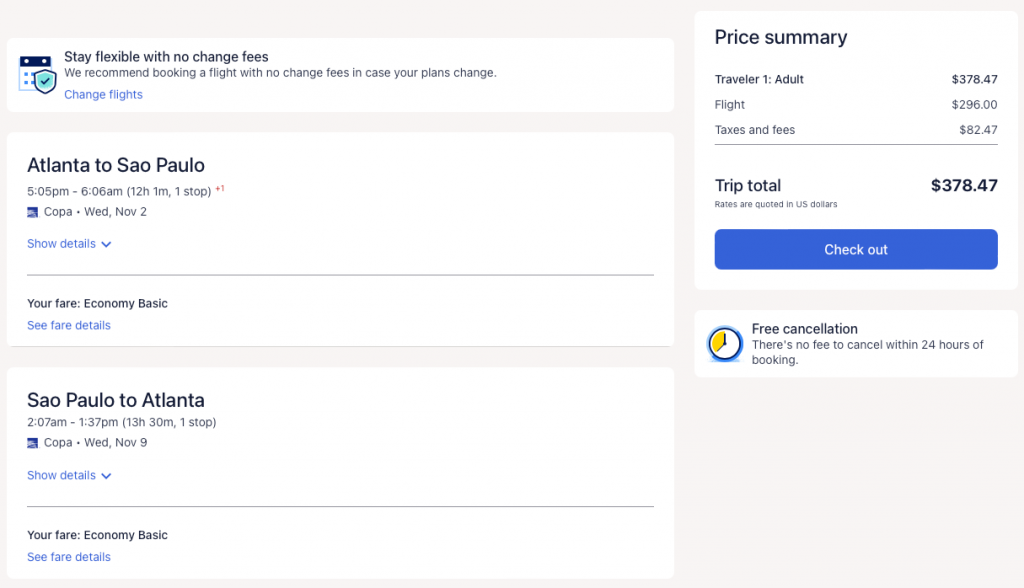Click the Traveler 1: Adult price row
The height and width of the screenshot is (588, 1024).
click(856, 80)
